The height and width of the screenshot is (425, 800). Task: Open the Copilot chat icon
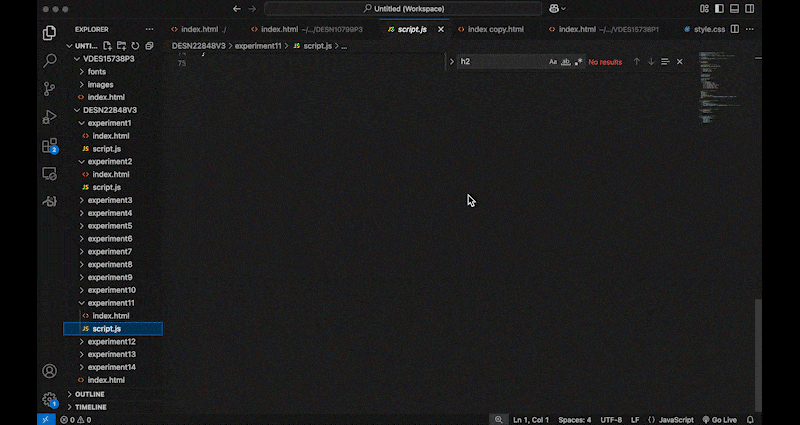click(554, 9)
